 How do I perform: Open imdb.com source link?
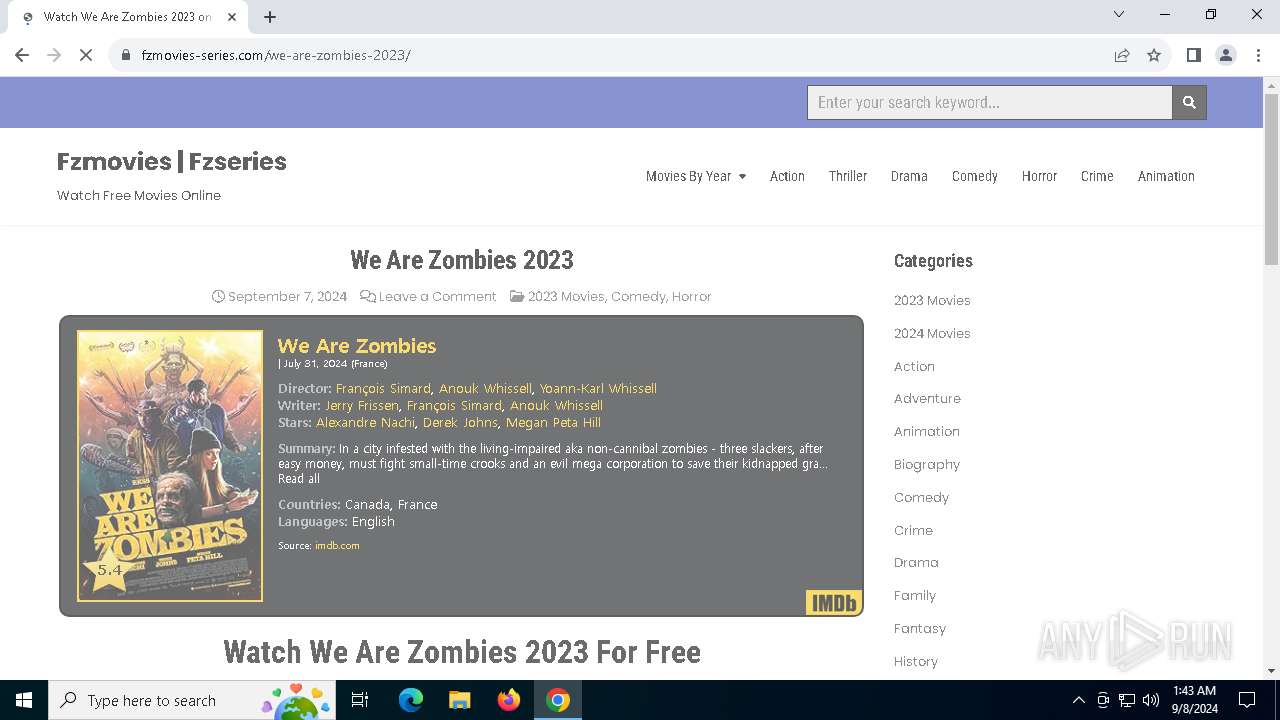click(x=337, y=545)
